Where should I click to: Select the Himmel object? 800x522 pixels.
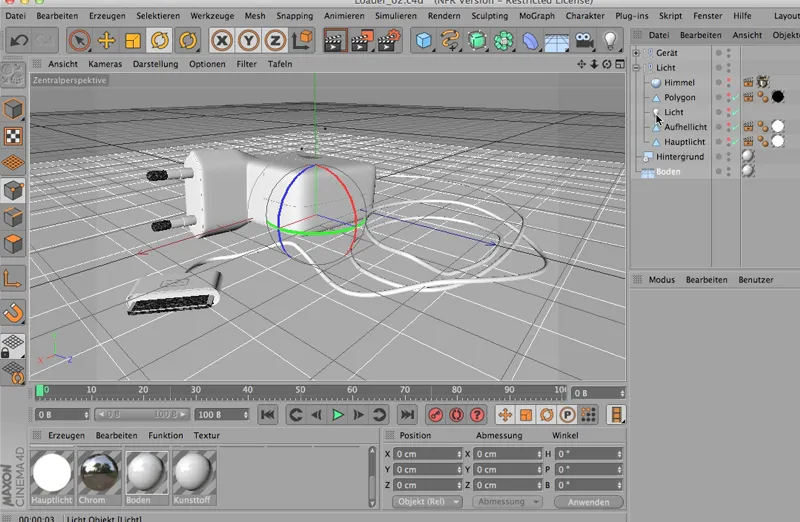point(679,82)
